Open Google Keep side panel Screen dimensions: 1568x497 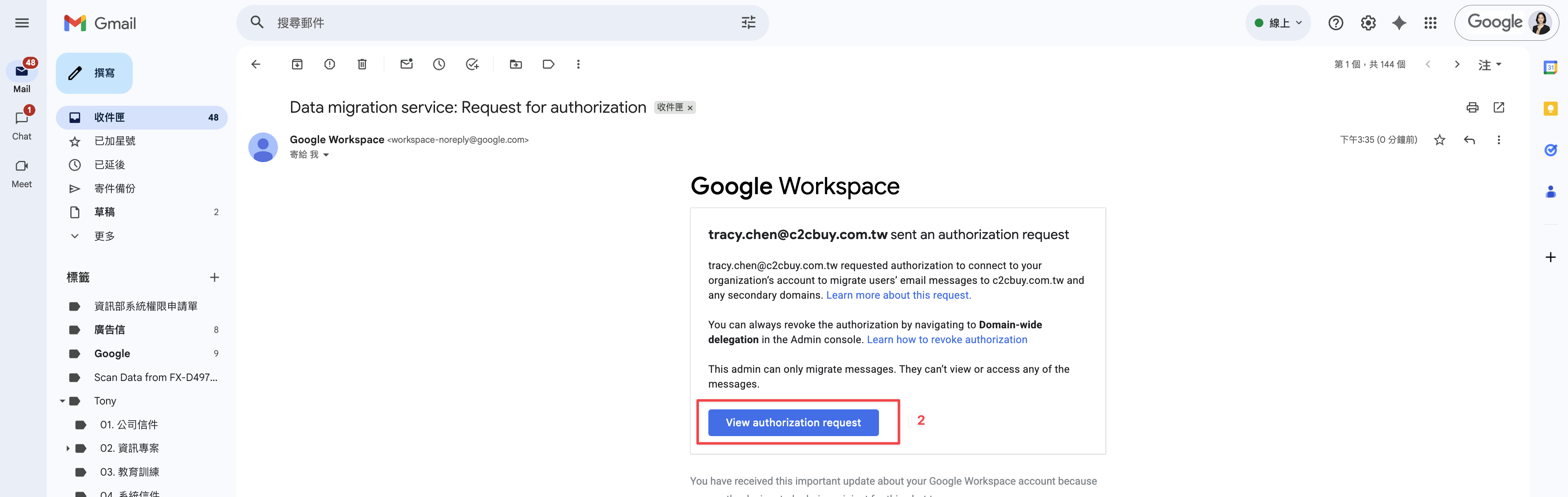1550,109
